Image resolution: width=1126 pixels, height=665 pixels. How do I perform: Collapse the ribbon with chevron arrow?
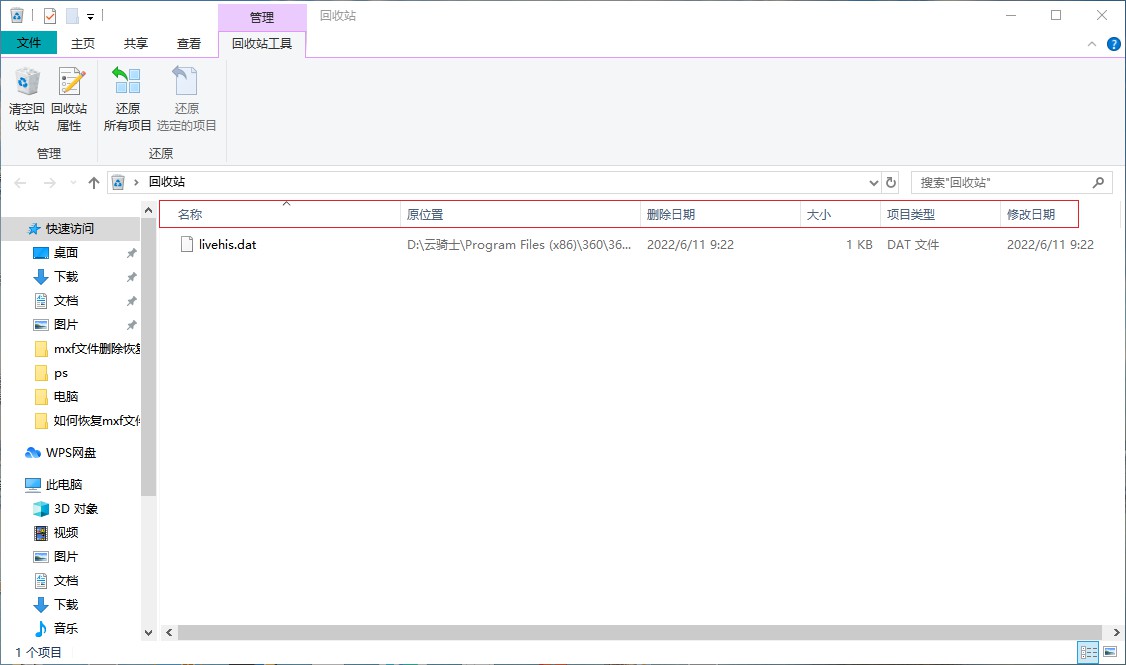[x=1092, y=44]
